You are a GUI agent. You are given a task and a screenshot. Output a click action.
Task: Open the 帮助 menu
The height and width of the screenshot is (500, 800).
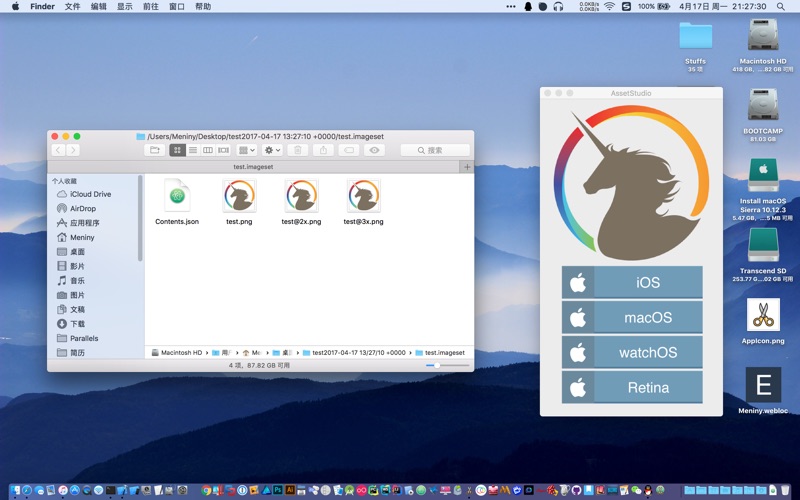coord(203,6)
